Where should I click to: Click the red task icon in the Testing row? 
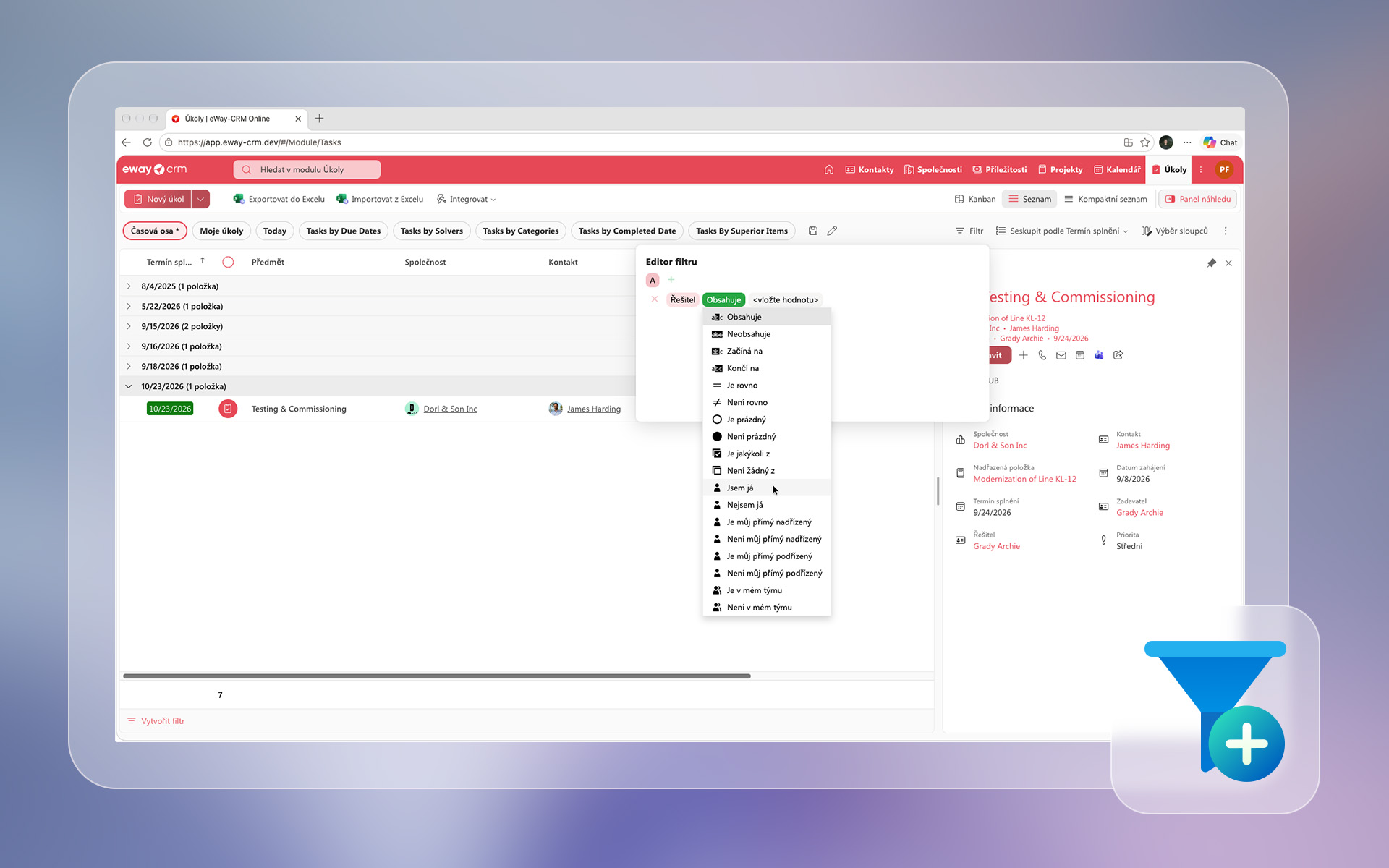pyautogui.click(x=228, y=409)
